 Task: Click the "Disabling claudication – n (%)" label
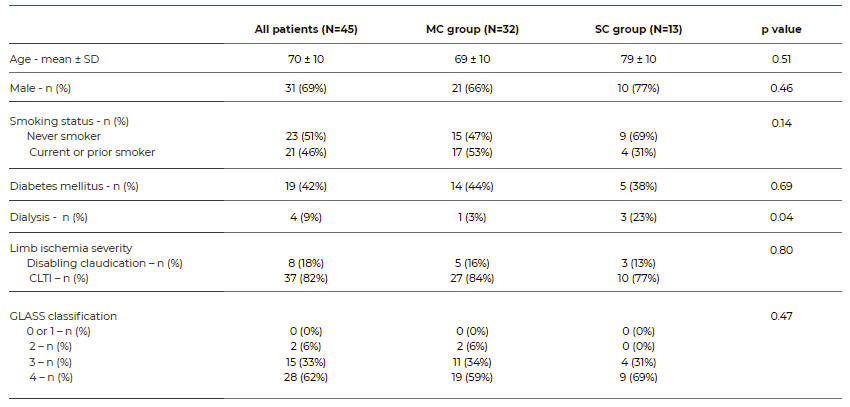coord(105,263)
